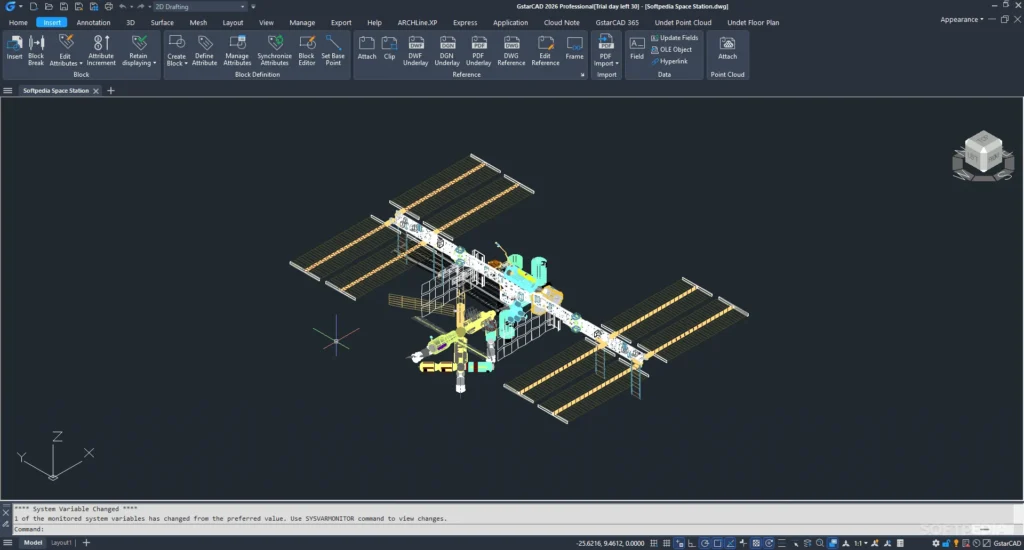Click DWF Underlay icon

click(415, 50)
